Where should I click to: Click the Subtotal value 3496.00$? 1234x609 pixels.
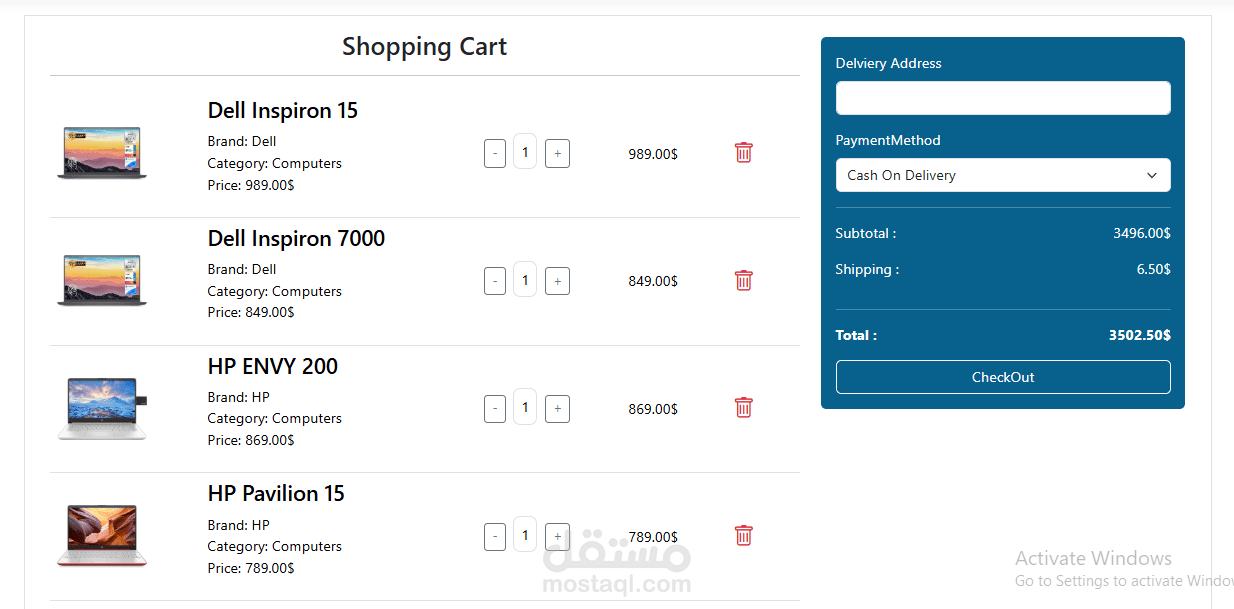pyautogui.click(x=1142, y=233)
